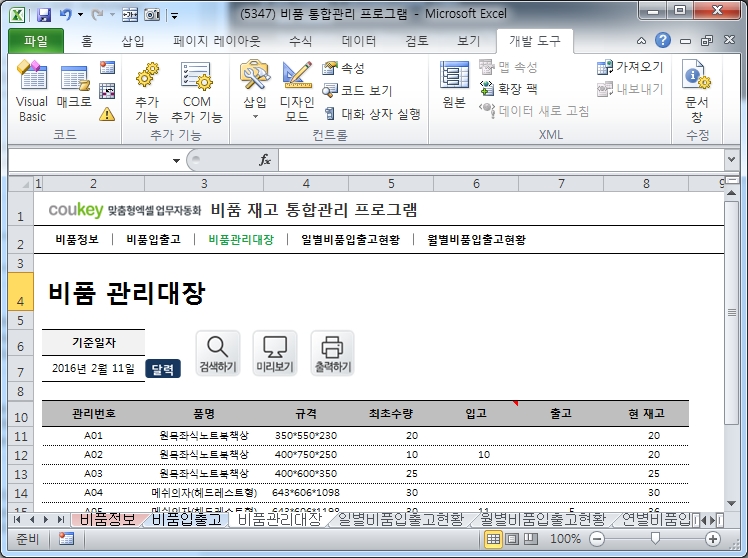Open Excel Help question mark
Viewport: 748px width, 558px height.
tap(663, 41)
